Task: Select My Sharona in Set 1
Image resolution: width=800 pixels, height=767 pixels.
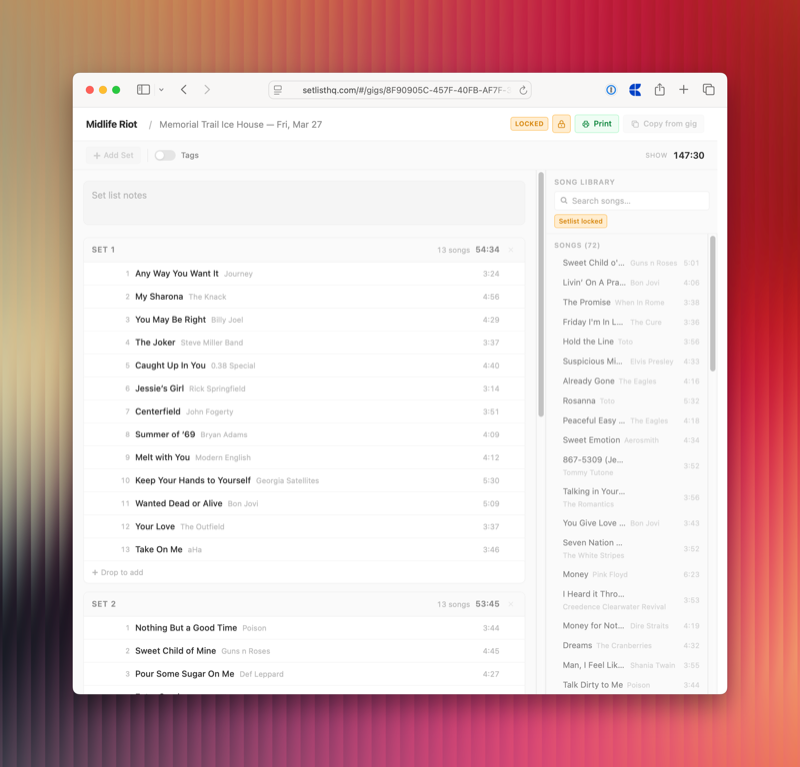Action: [304, 296]
